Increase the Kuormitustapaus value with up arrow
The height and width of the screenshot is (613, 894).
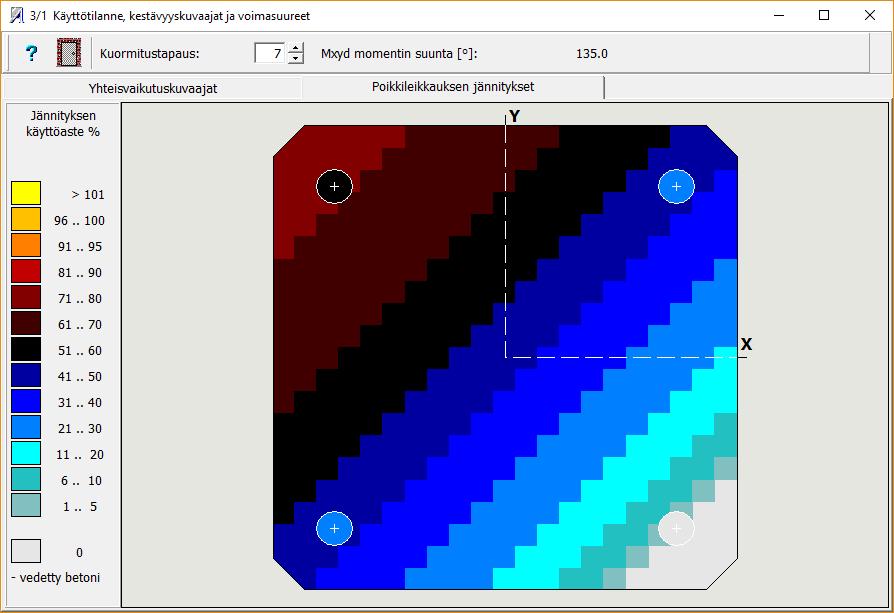tap(295, 48)
